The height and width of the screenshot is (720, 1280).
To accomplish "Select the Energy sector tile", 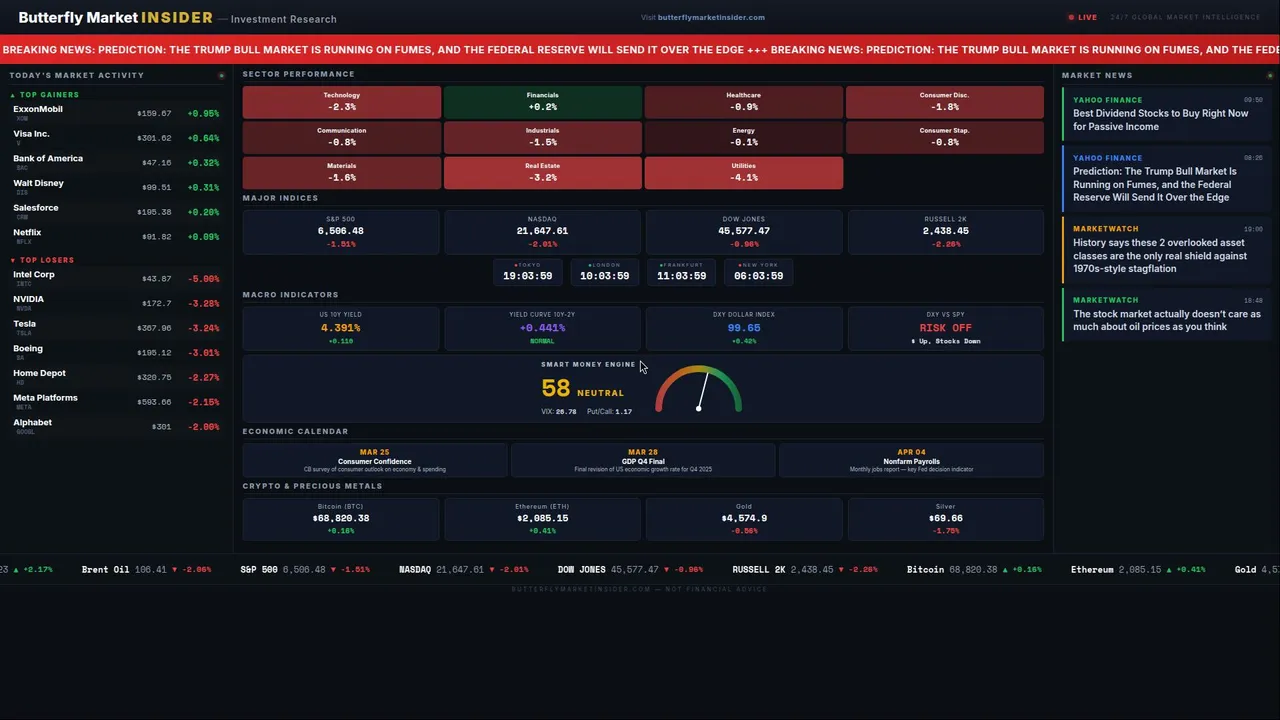I will [x=744, y=137].
